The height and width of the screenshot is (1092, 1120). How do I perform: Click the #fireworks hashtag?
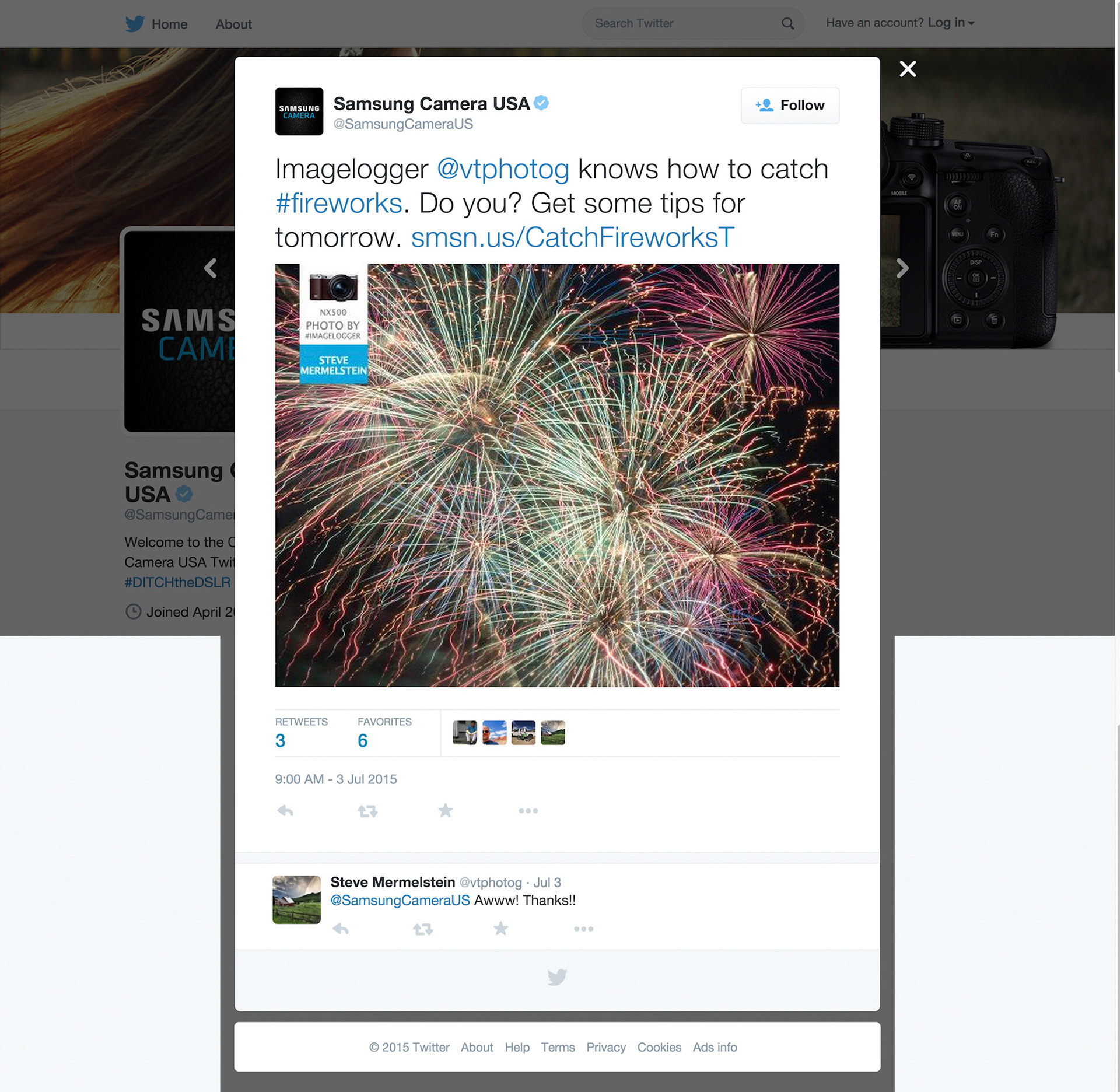[338, 203]
